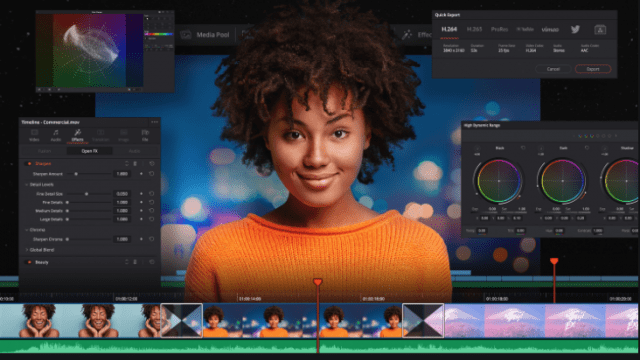This screenshot has width=640, height=360.
Task: Open the Video tab icon in inspector
Action: tap(34, 133)
